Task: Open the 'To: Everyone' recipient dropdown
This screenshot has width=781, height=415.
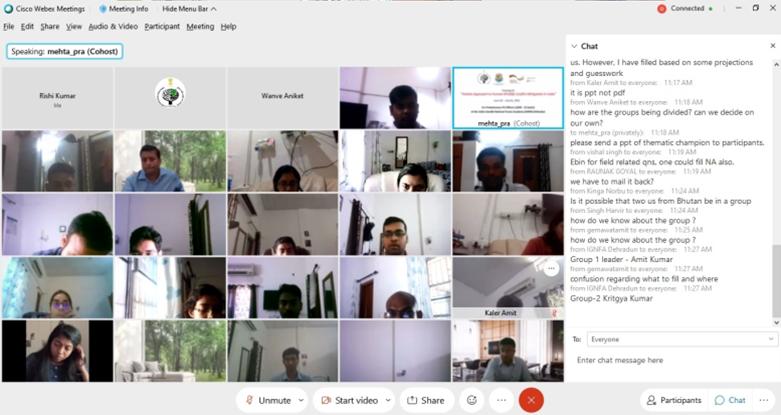Action: click(x=681, y=339)
